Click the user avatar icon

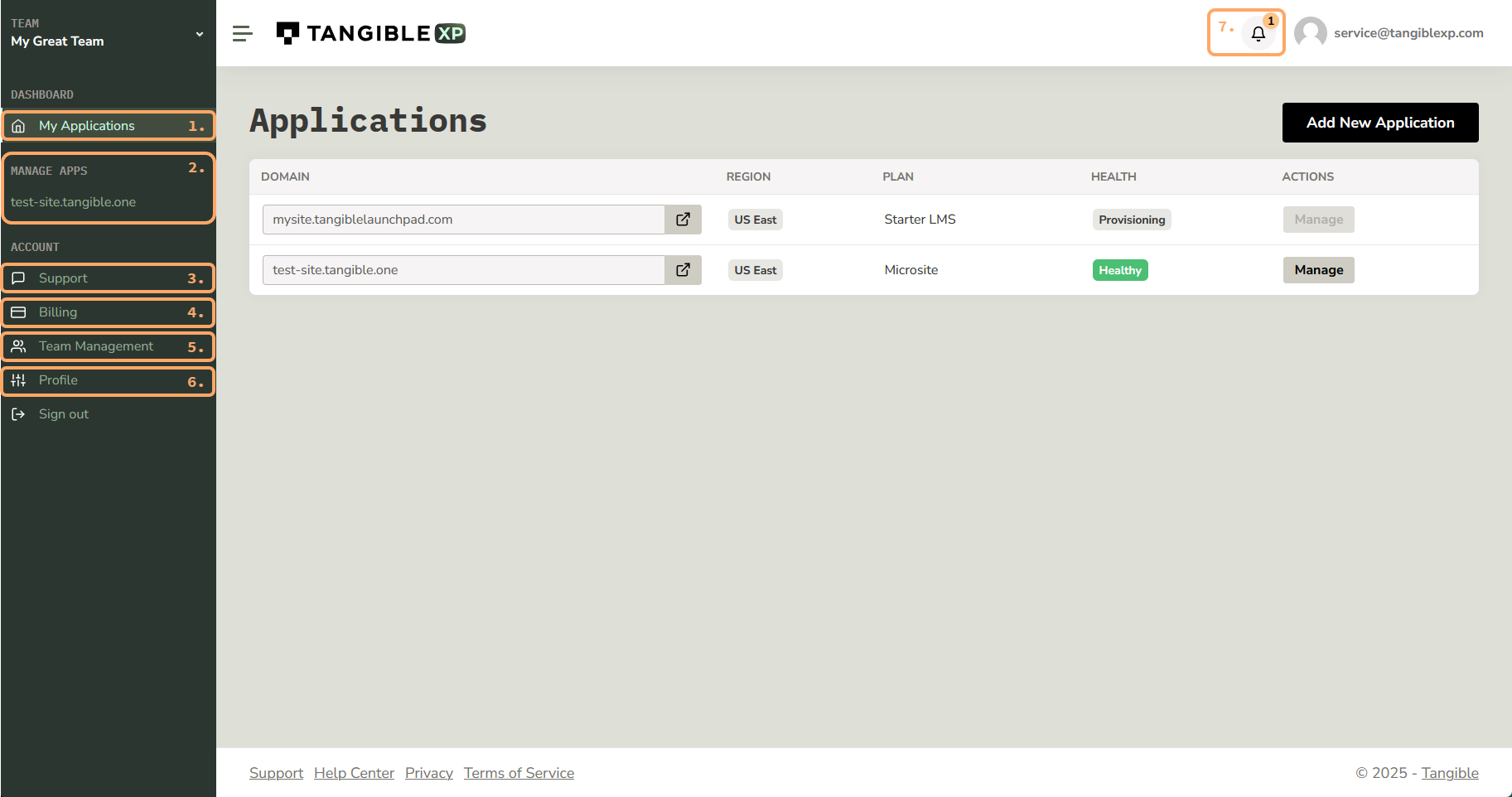pos(1310,33)
